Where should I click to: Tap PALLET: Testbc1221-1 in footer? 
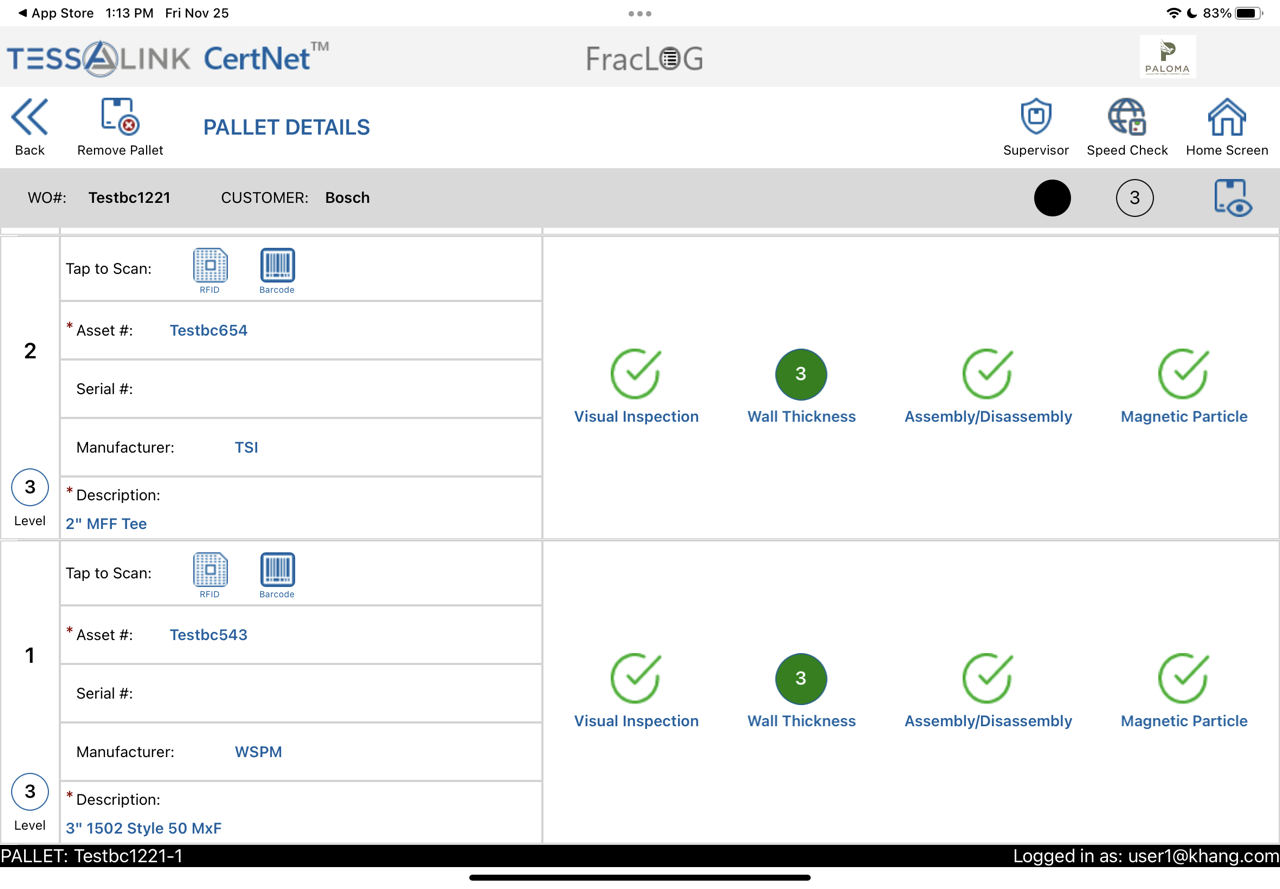[x=92, y=856]
